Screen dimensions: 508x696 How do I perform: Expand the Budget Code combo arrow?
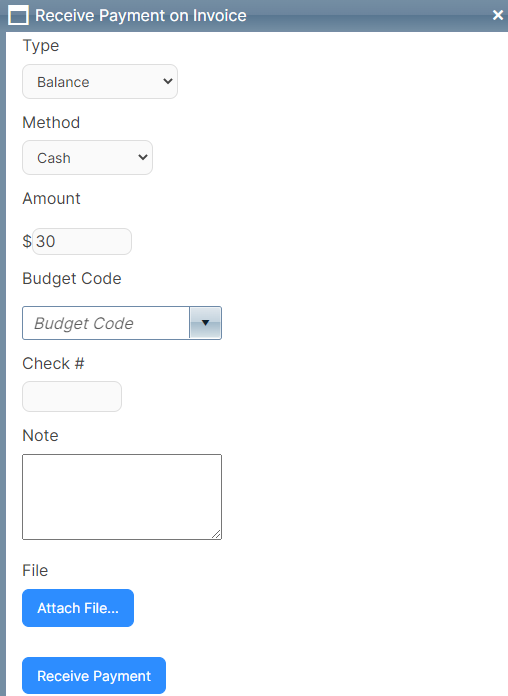tap(205, 323)
